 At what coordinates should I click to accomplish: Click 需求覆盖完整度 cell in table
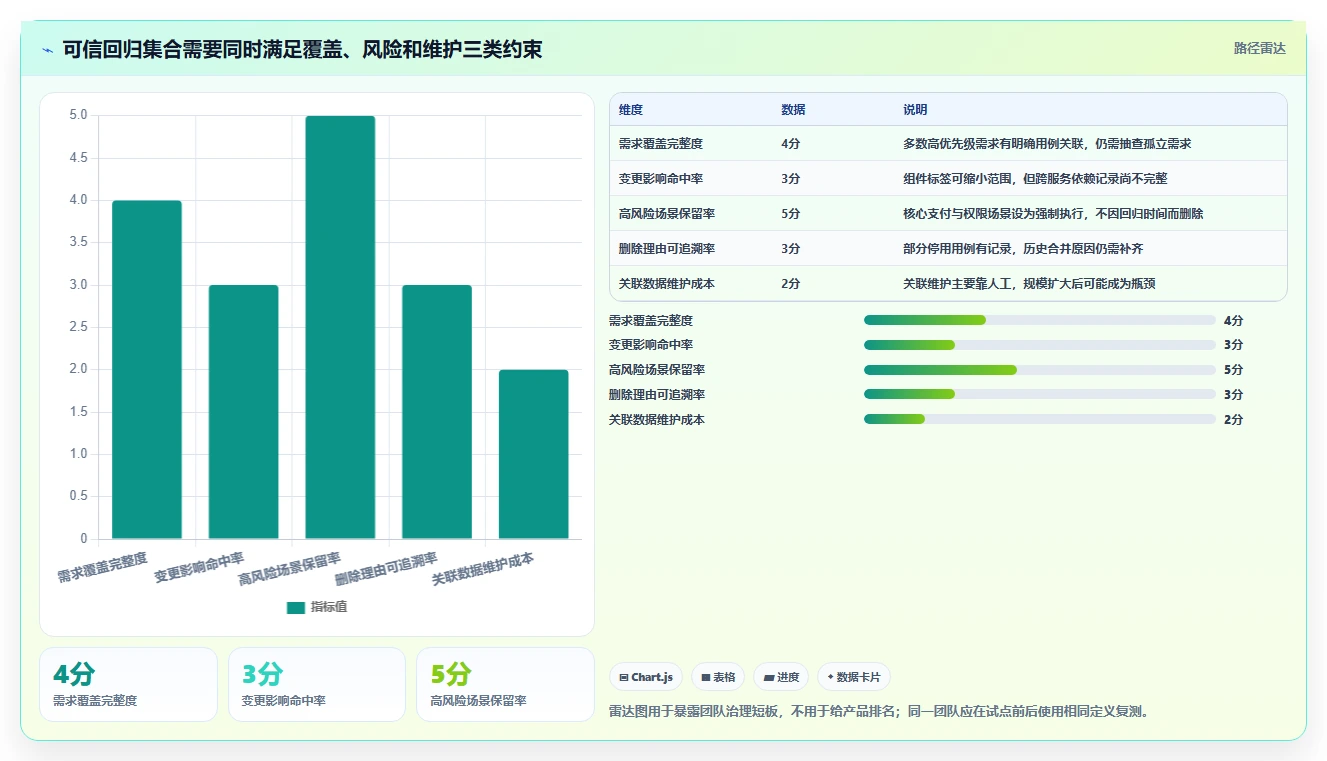[661, 144]
